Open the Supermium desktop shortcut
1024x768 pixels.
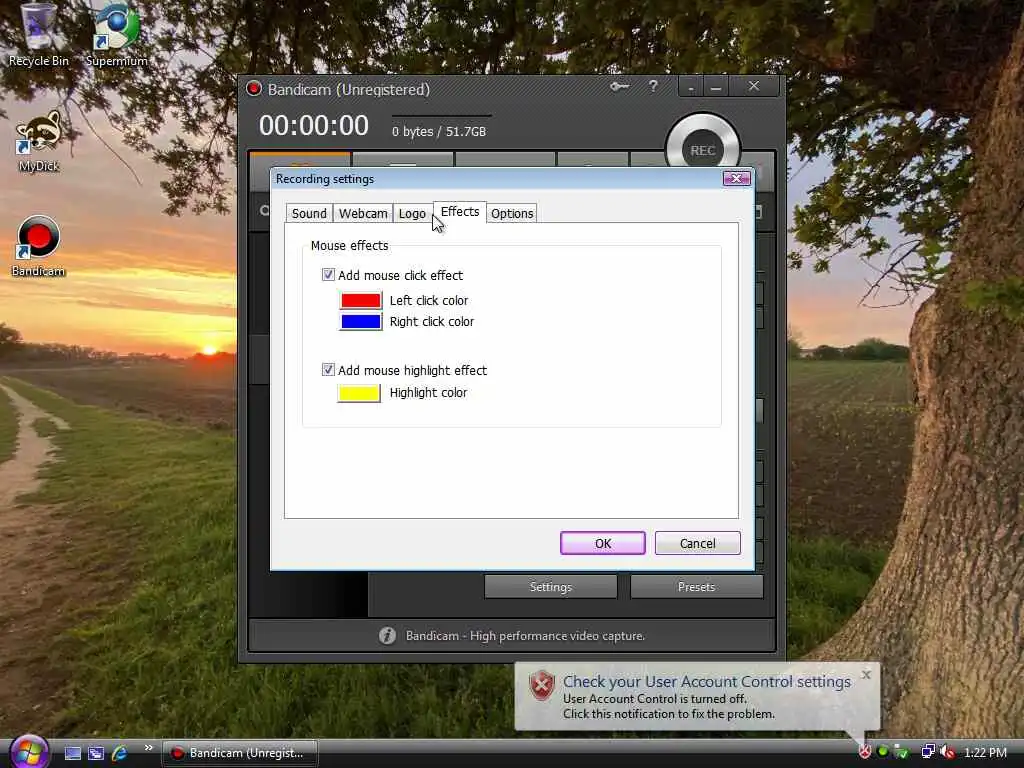117,36
